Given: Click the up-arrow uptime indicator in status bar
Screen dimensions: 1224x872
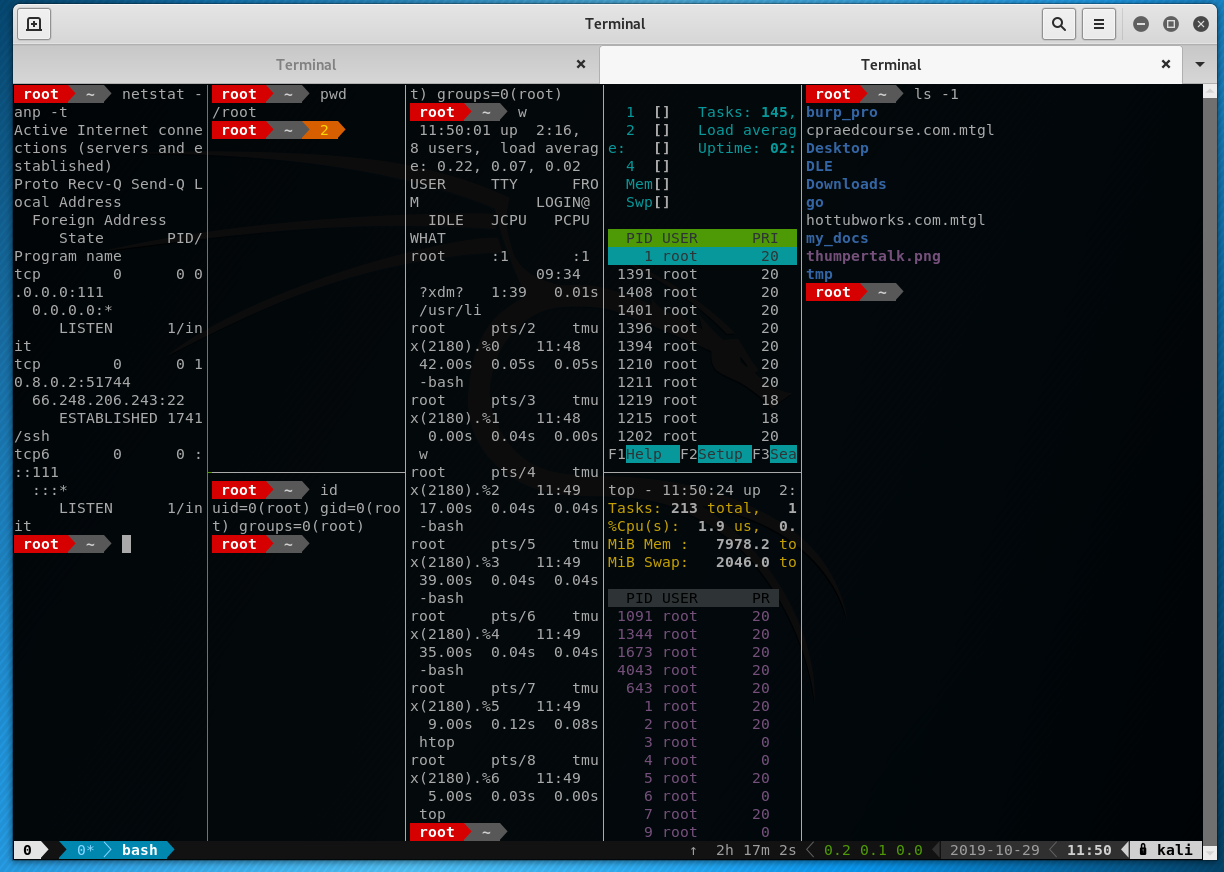Looking at the screenshot, I should pos(693,850).
